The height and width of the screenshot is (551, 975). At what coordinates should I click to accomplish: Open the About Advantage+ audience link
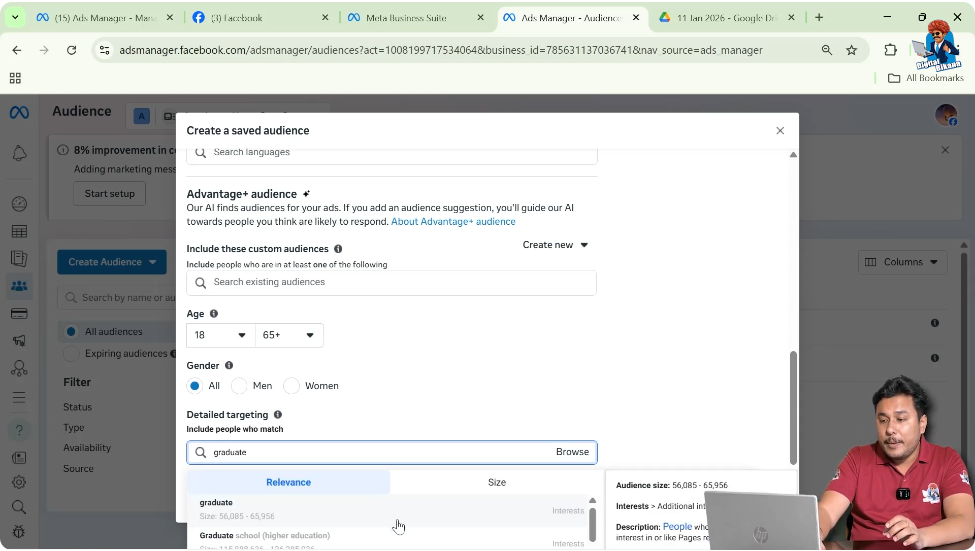pos(453,221)
